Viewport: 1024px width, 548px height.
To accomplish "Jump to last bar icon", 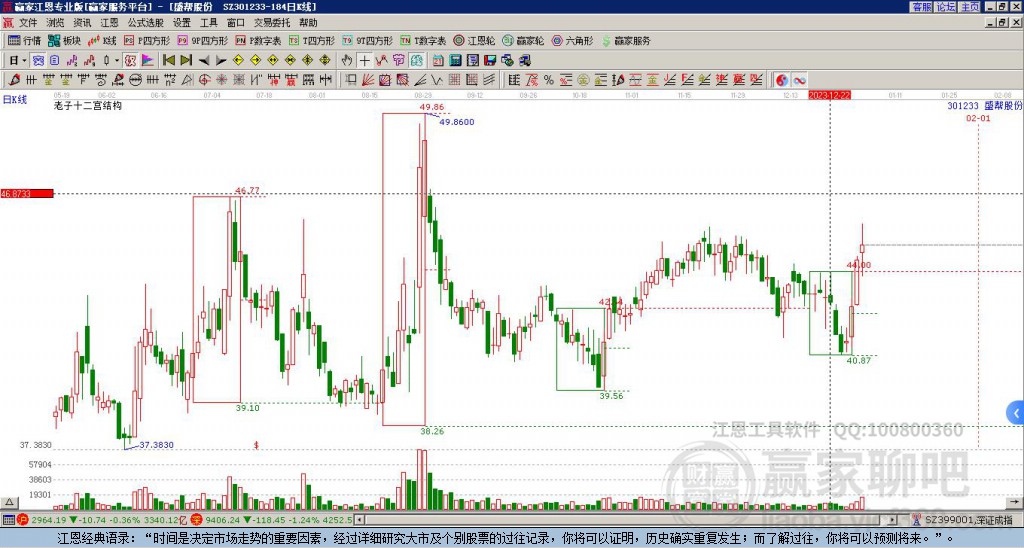I will pyautogui.click(x=186, y=61).
